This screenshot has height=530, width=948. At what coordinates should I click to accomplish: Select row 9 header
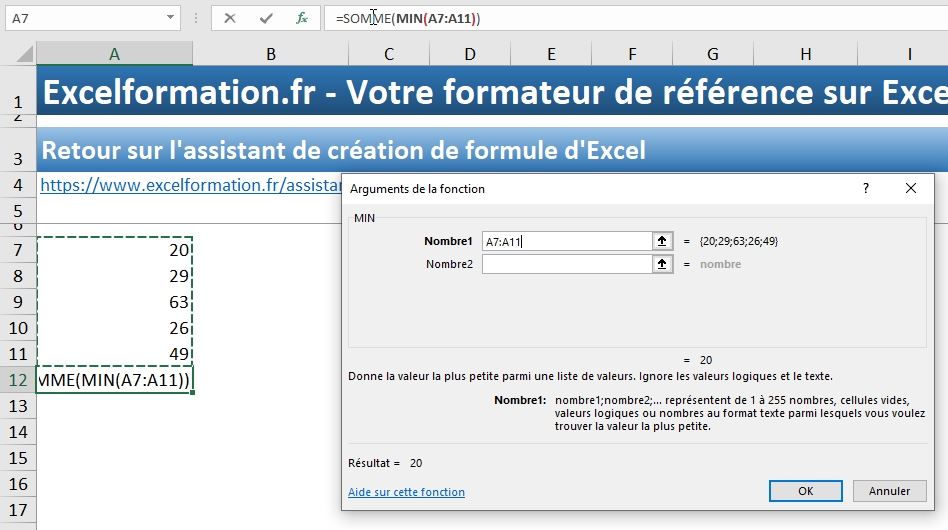click(18, 302)
